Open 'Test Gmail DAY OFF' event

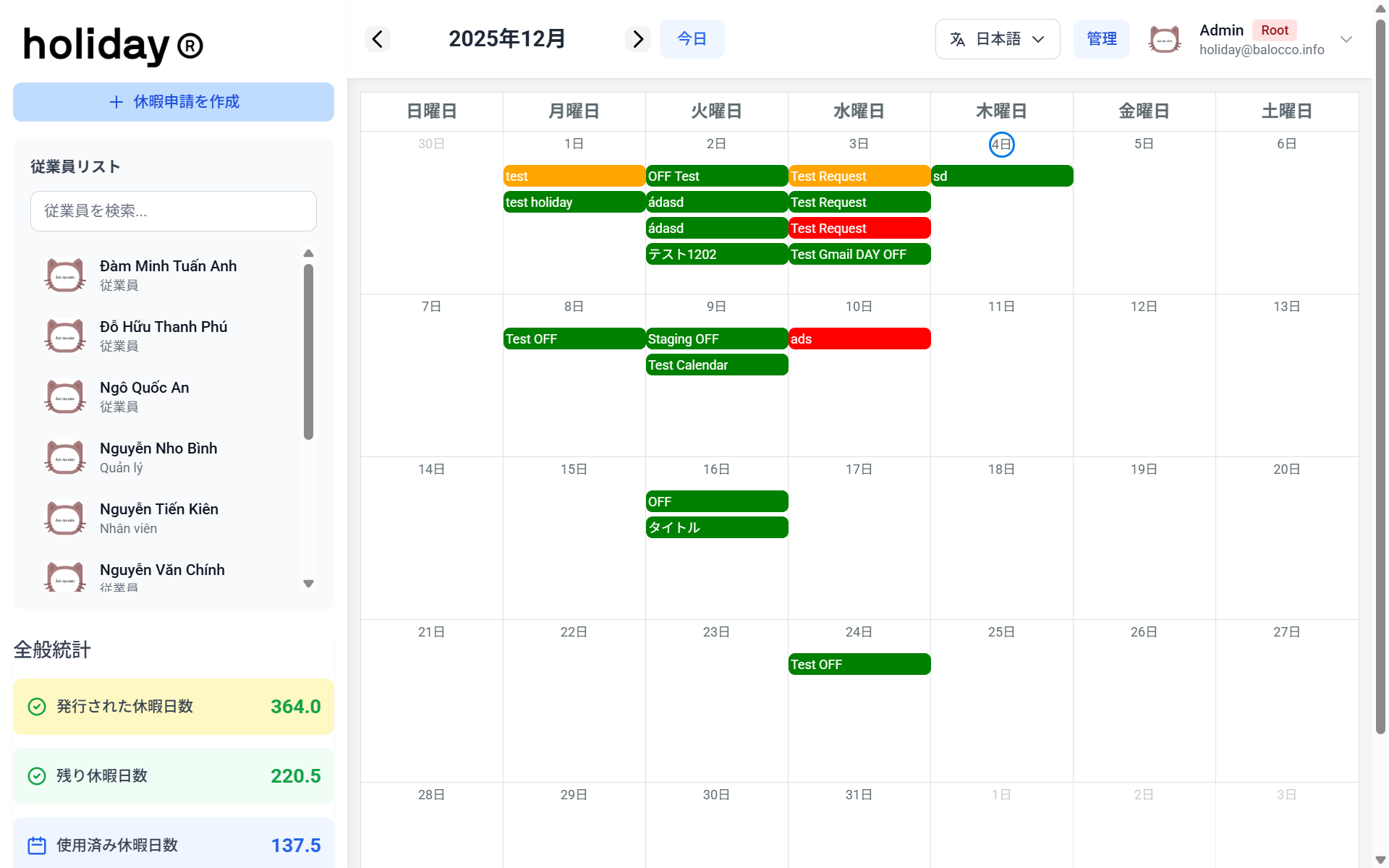pyautogui.click(x=859, y=255)
